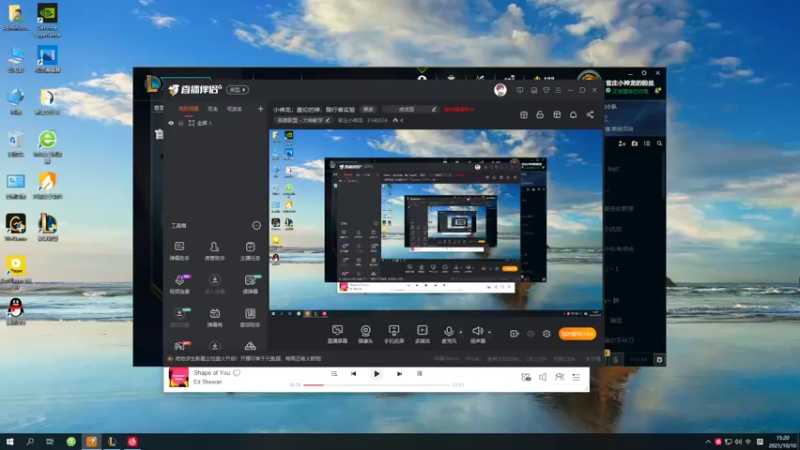The width and height of the screenshot is (800, 450).
Task: Add a friend in League client panel
Action: coord(622,144)
